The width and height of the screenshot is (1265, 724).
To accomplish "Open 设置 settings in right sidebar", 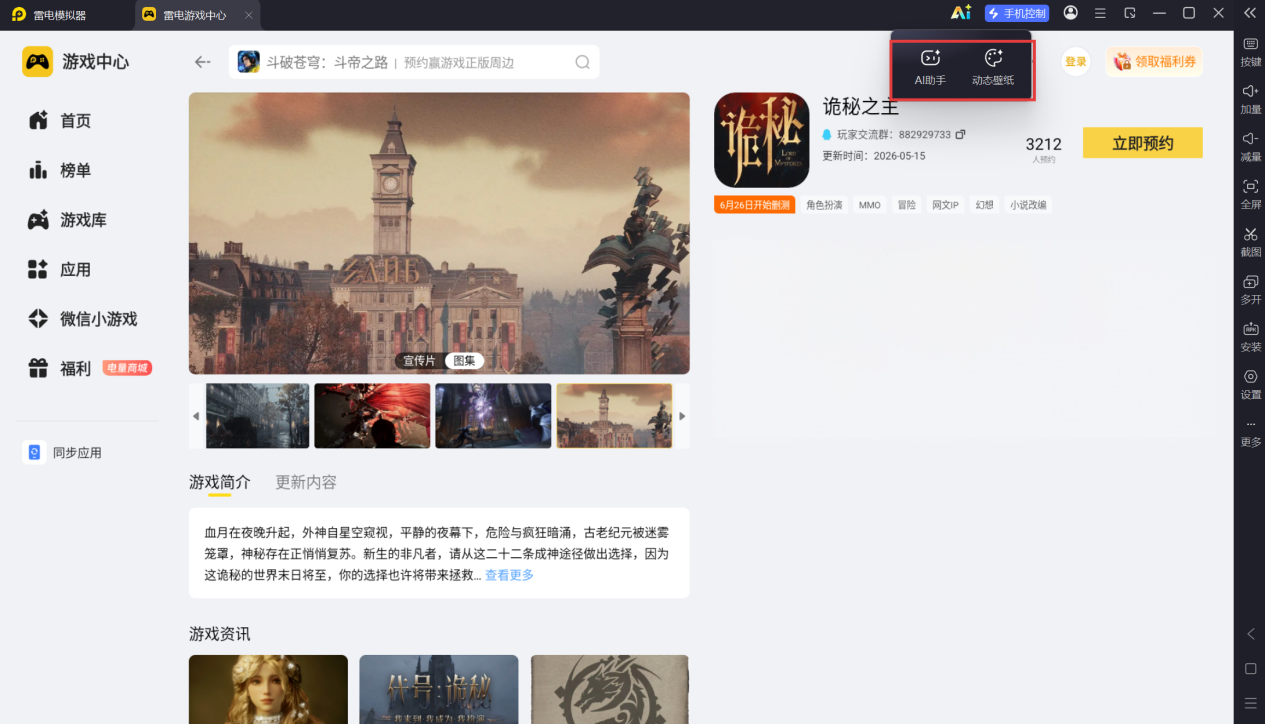I will 1250,385.
